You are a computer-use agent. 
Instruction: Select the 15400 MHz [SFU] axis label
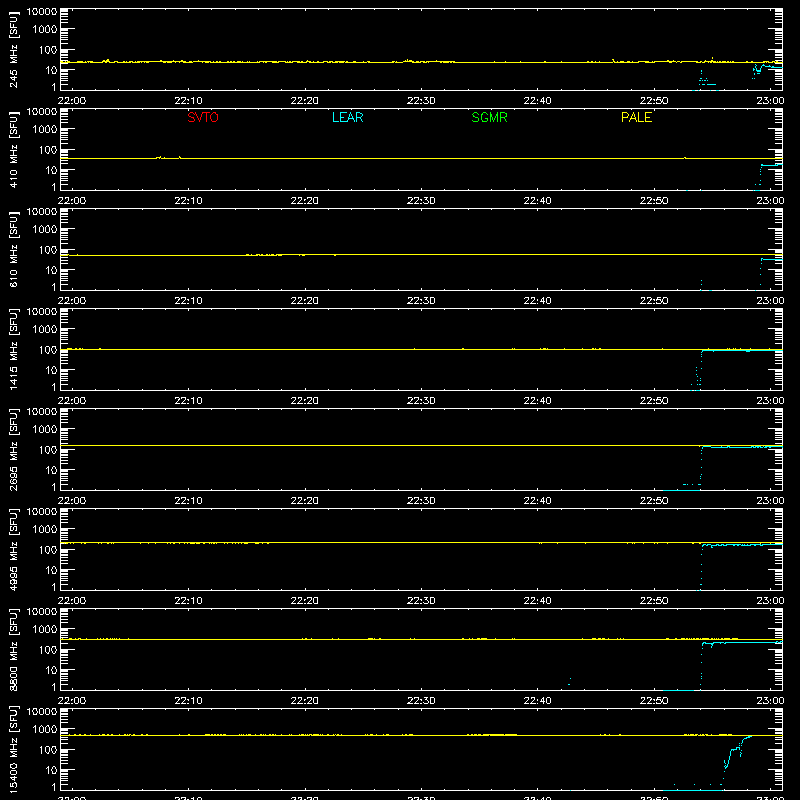[x=14, y=750]
